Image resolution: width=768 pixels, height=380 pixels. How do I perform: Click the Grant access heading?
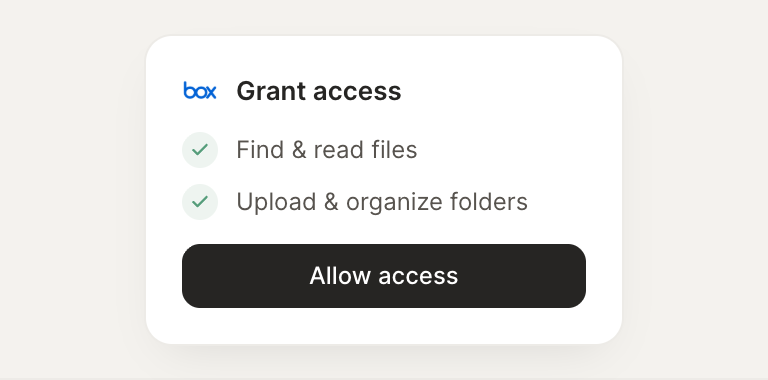tap(319, 91)
